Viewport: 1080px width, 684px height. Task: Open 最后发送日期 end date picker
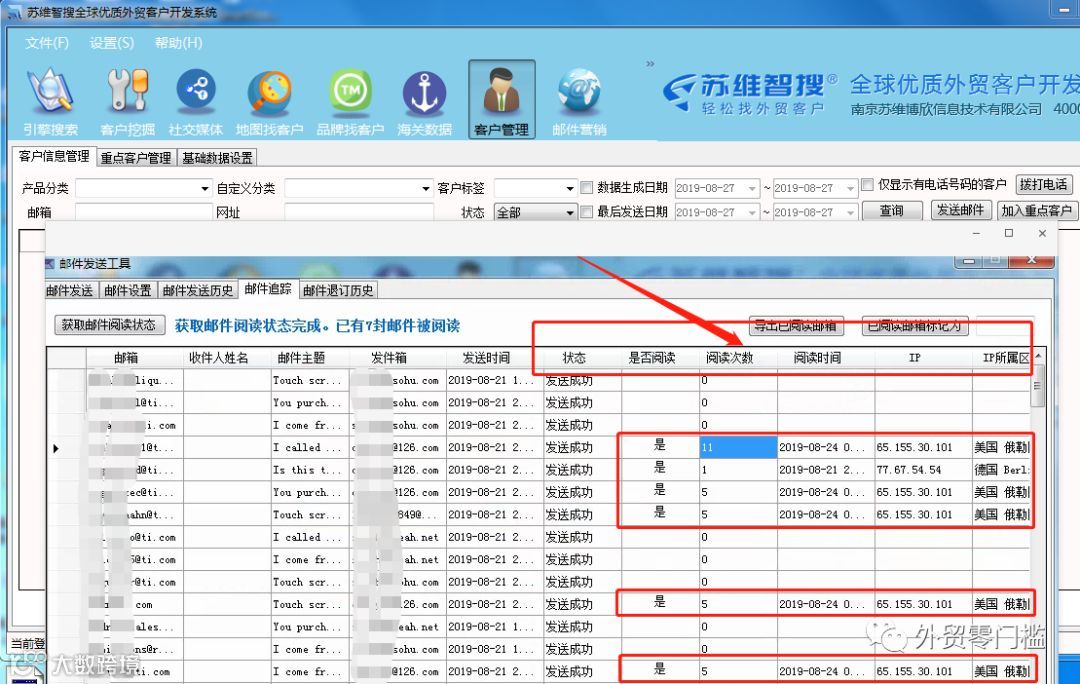click(851, 212)
